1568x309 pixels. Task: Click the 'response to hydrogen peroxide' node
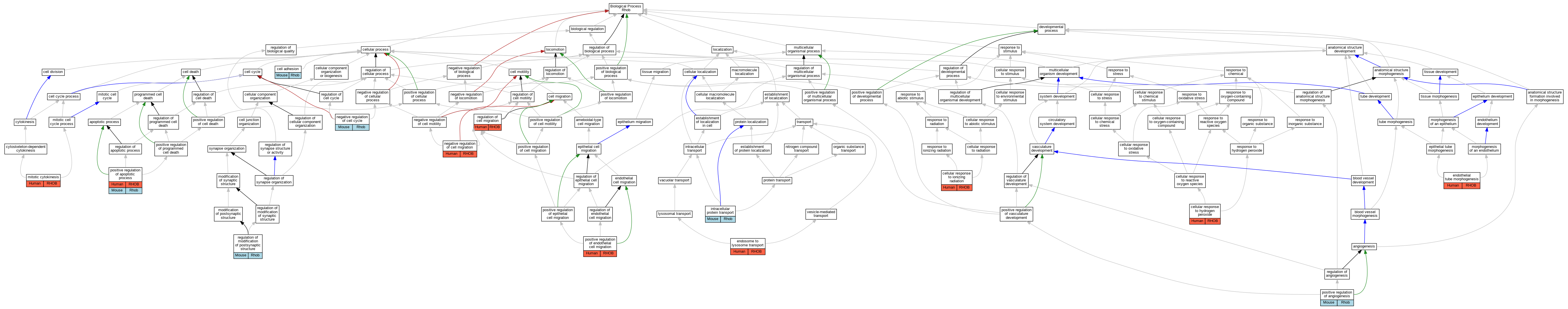point(1247,148)
